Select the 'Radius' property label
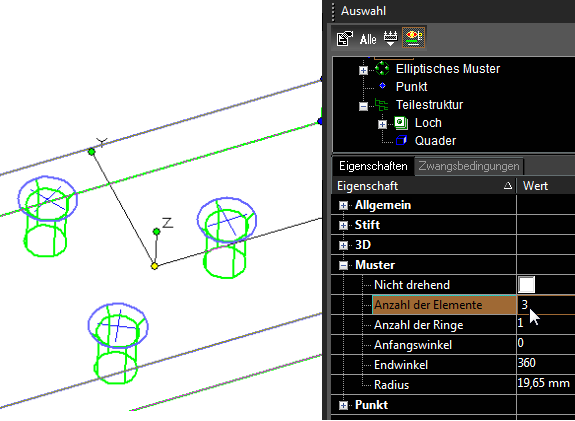Viewport: 575px width, 421px height. click(391, 385)
